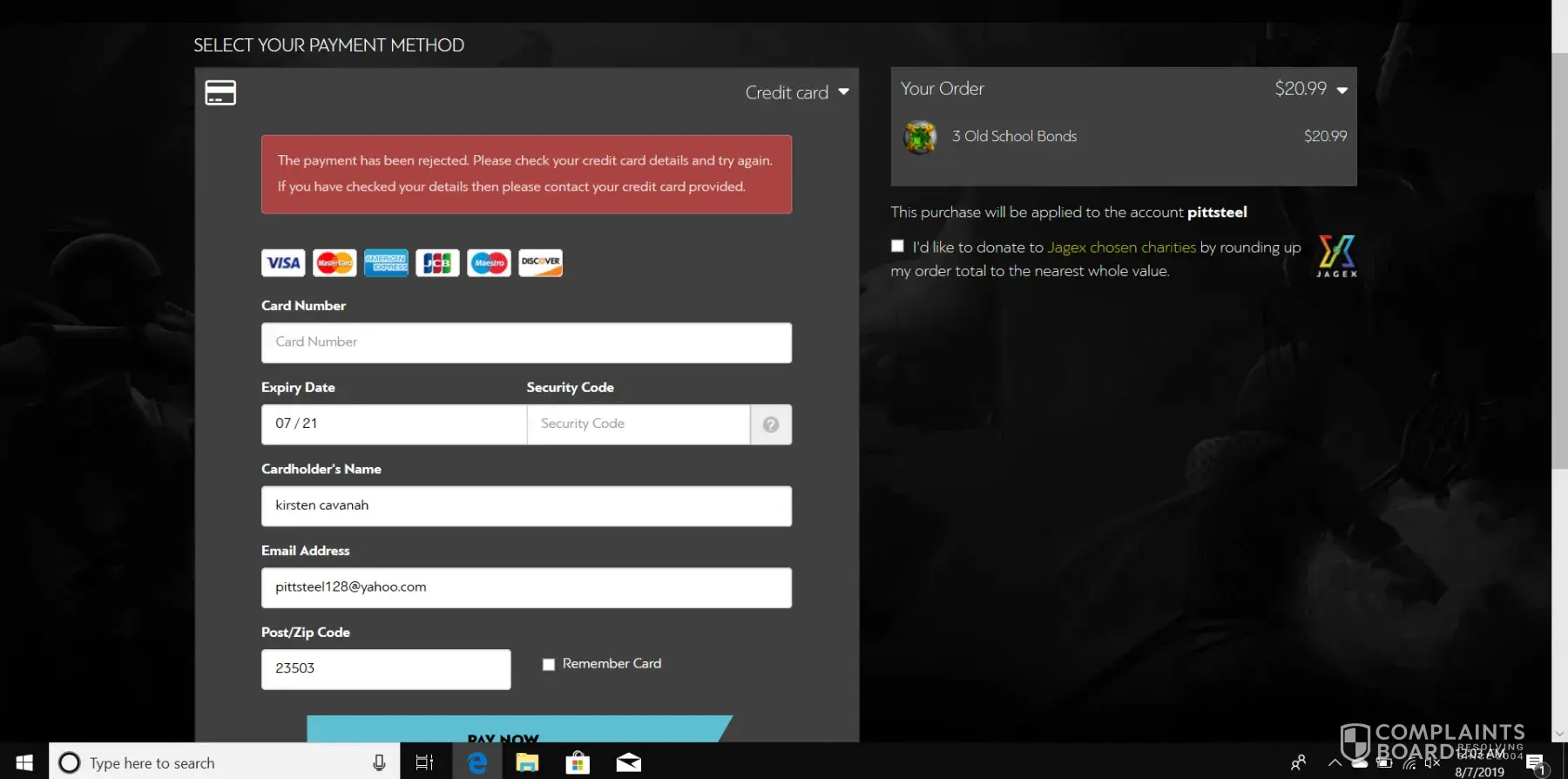
Task: Click the MasterCard logo
Action: tap(335, 263)
